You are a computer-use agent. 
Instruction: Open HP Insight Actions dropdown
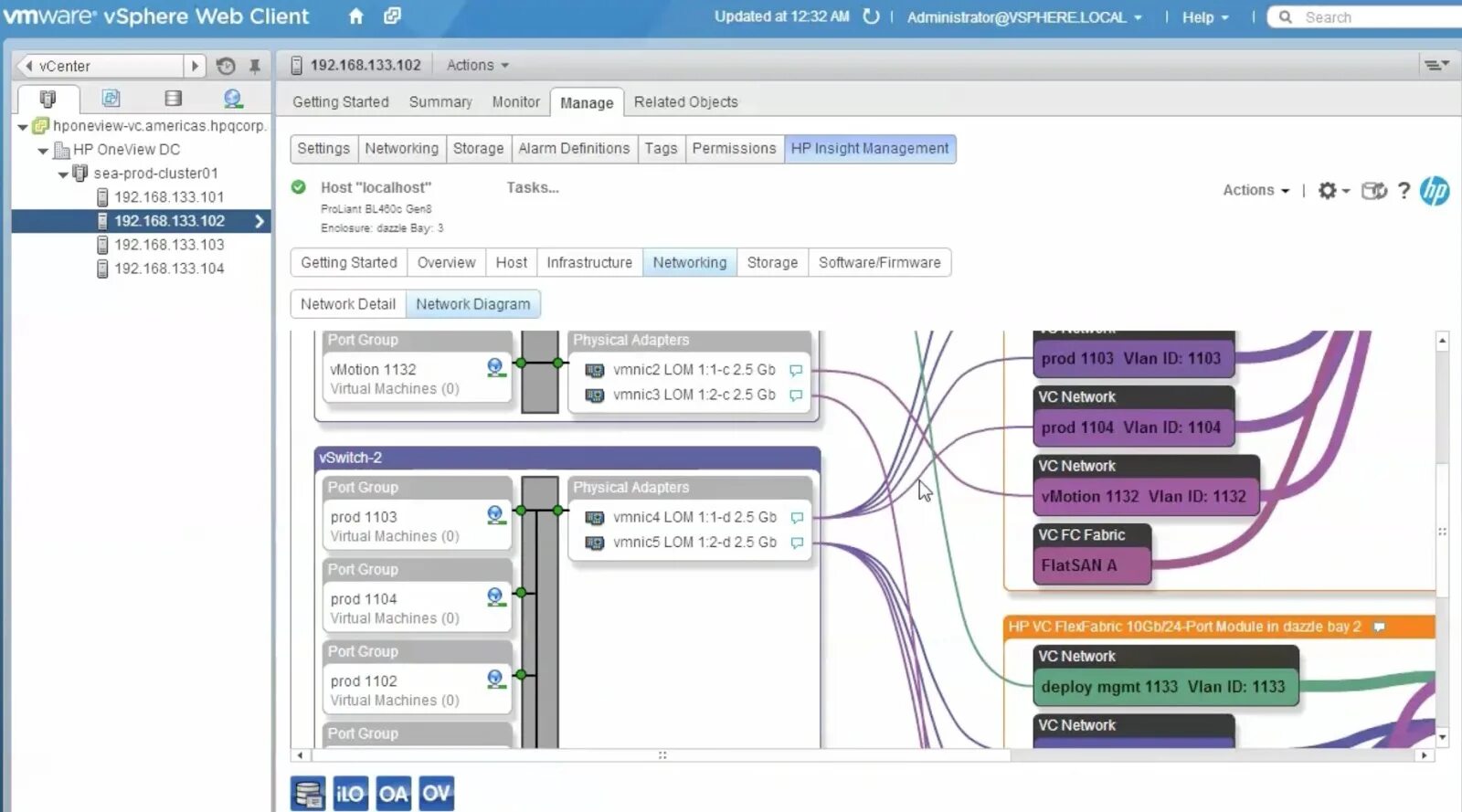[x=1256, y=190]
